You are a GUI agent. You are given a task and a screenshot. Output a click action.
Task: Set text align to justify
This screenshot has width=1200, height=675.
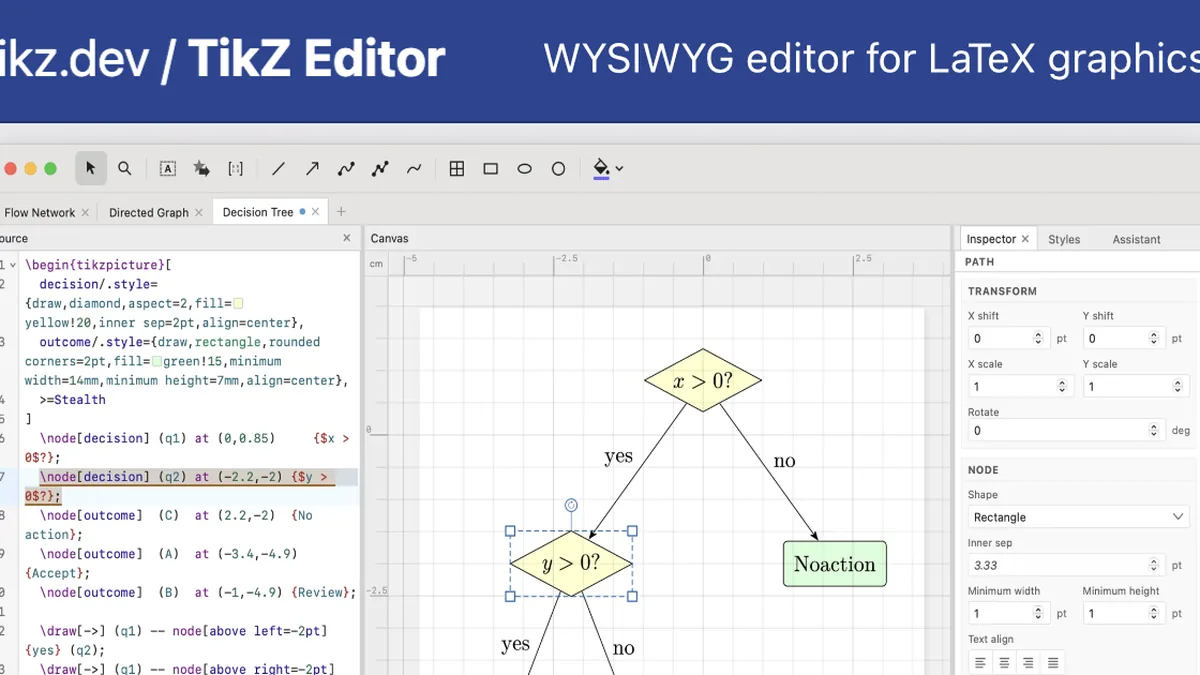pos(1052,663)
